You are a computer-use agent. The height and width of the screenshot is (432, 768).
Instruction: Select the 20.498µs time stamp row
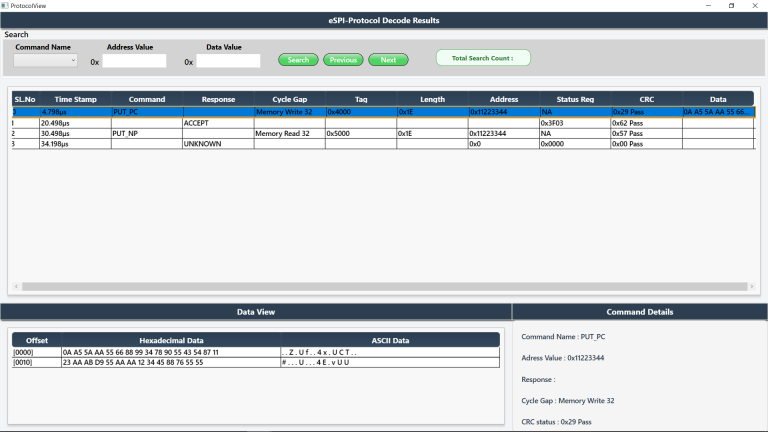point(75,123)
